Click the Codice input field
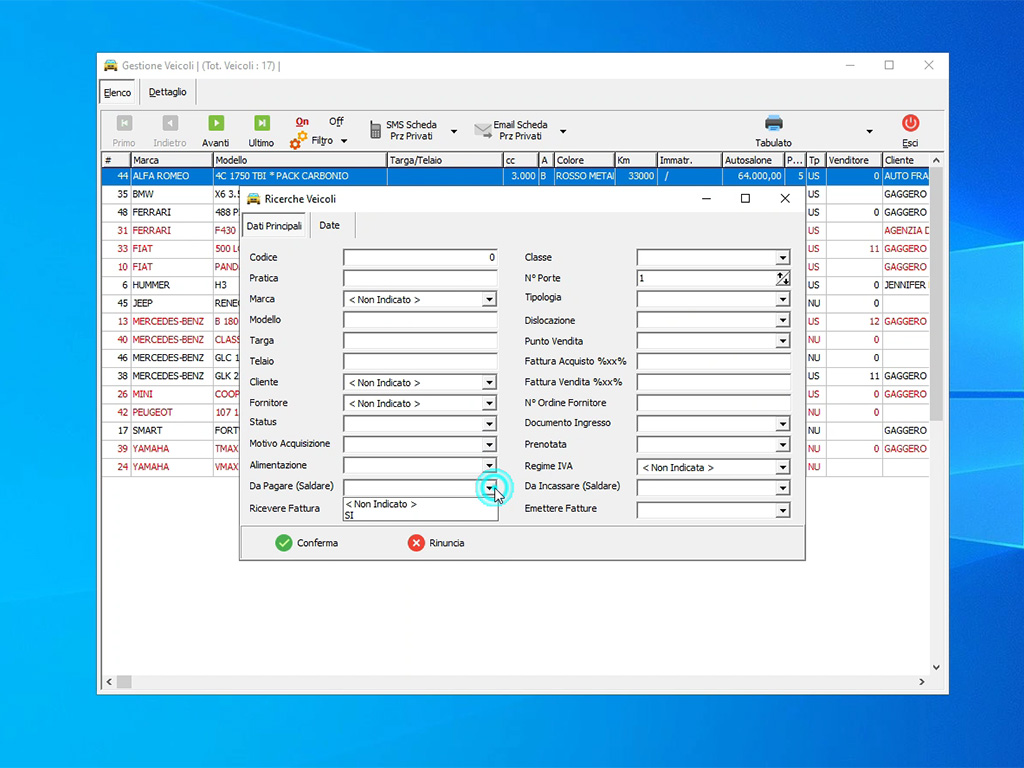1024x768 pixels. pos(421,257)
